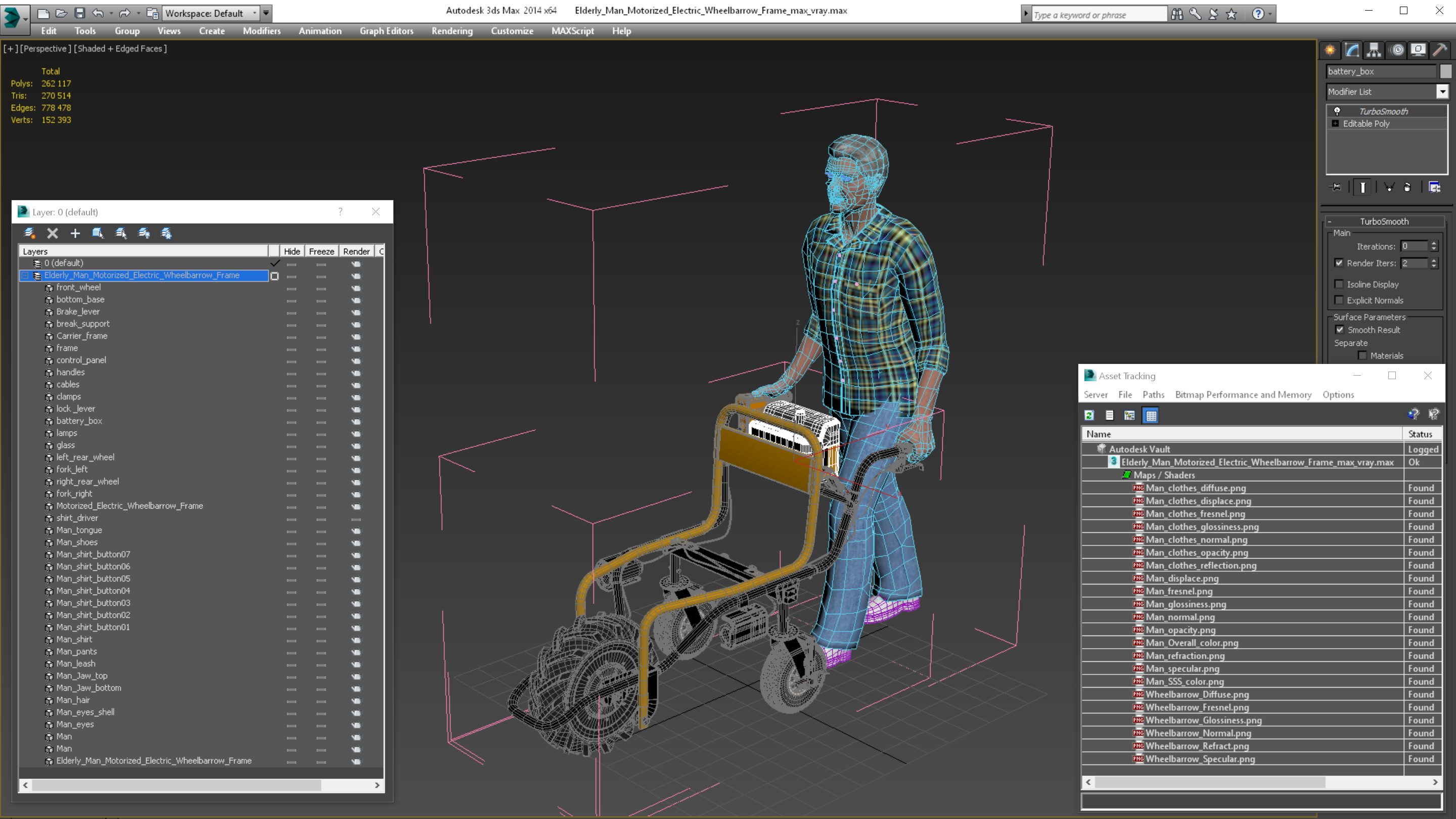This screenshot has width=1456, height=819.
Task: Open the Motion command panel tab
Action: (1397, 50)
